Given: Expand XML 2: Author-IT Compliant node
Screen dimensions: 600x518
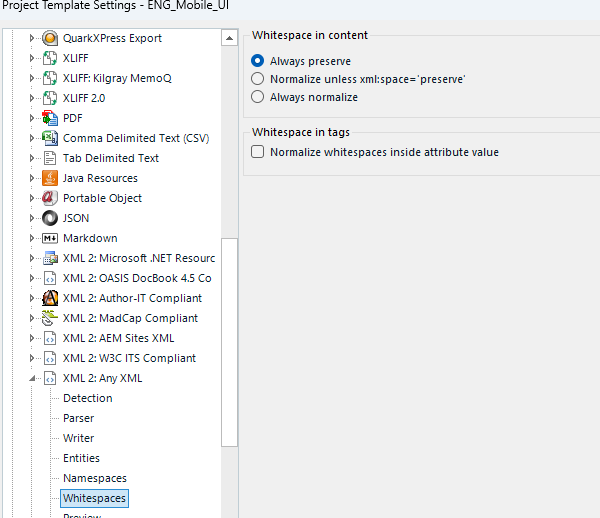Looking at the screenshot, I should coord(32,298).
